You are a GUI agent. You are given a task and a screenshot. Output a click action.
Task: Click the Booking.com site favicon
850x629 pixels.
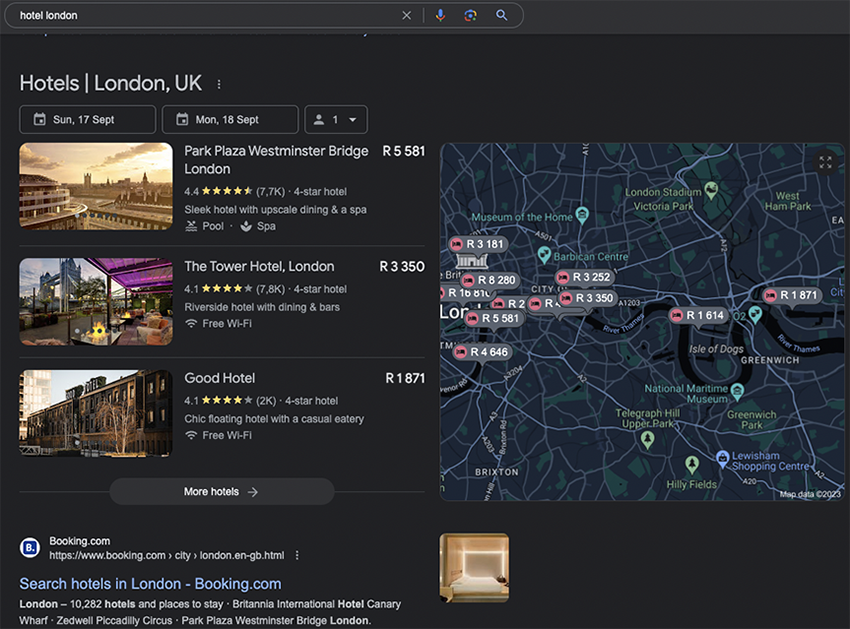point(30,548)
